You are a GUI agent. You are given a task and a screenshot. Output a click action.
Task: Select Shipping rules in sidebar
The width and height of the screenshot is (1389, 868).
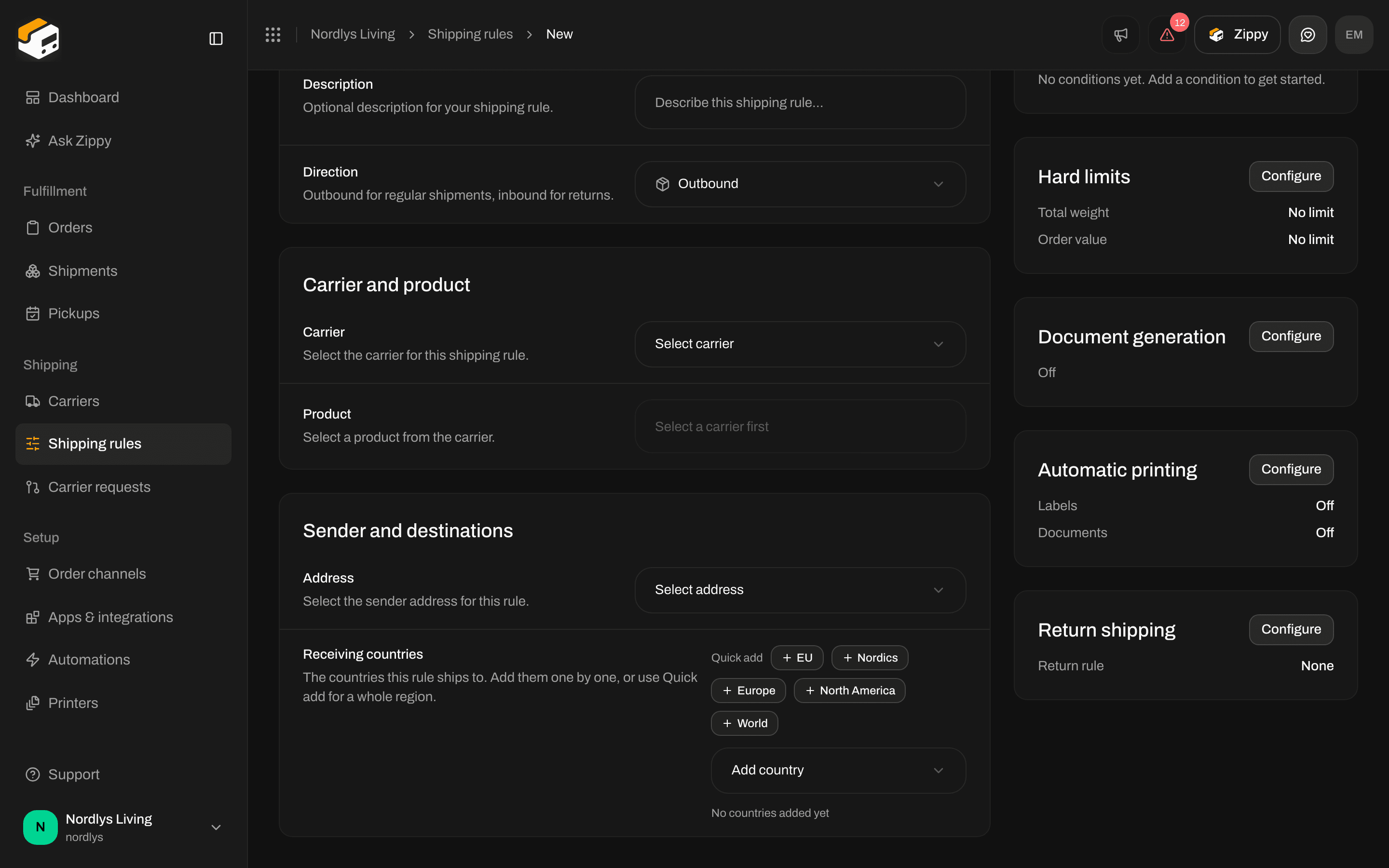coord(123,444)
